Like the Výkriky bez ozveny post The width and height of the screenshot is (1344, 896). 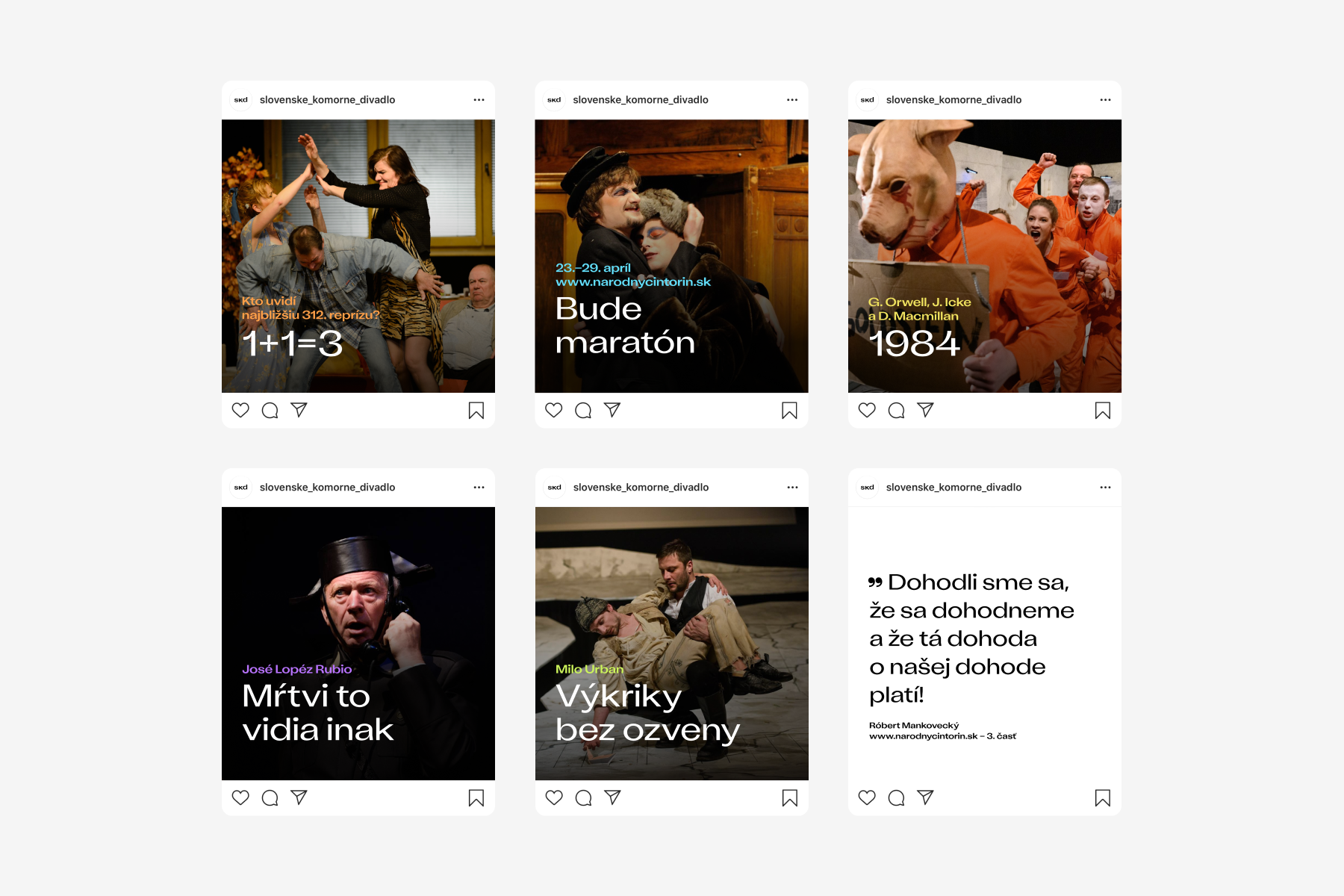554,797
